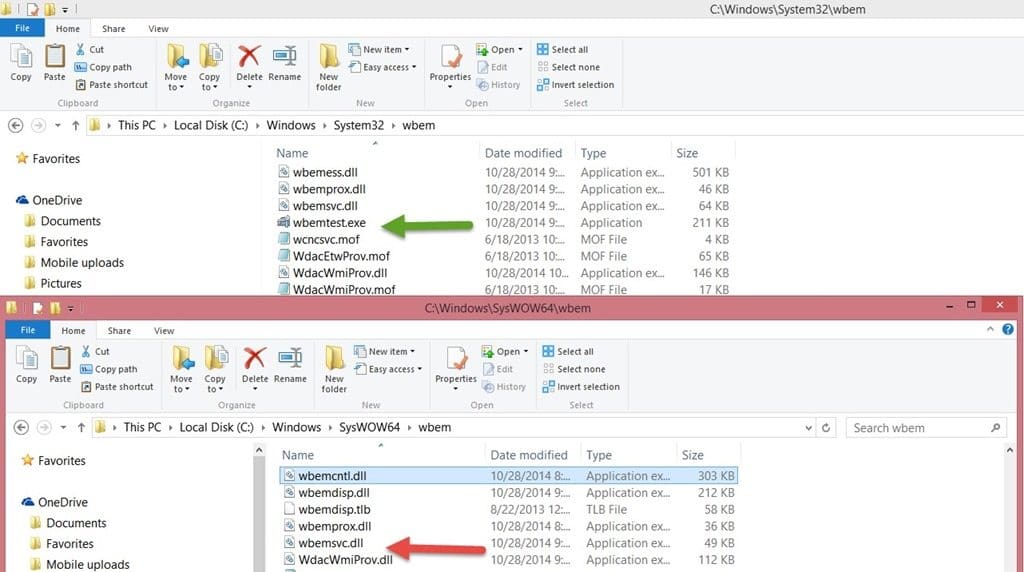This screenshot has height=572, width=1024.
Task: Expand New item dropdown in SysWOW64 window
Action: point(385,351)
